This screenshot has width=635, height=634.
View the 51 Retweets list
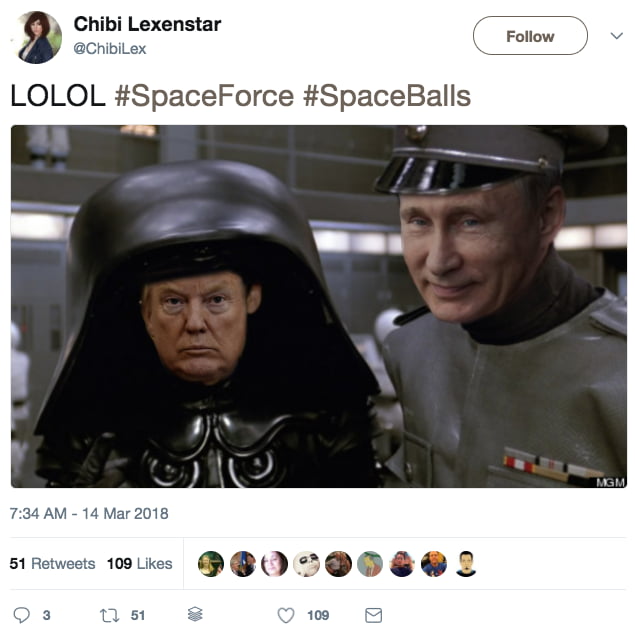[52, 564]
